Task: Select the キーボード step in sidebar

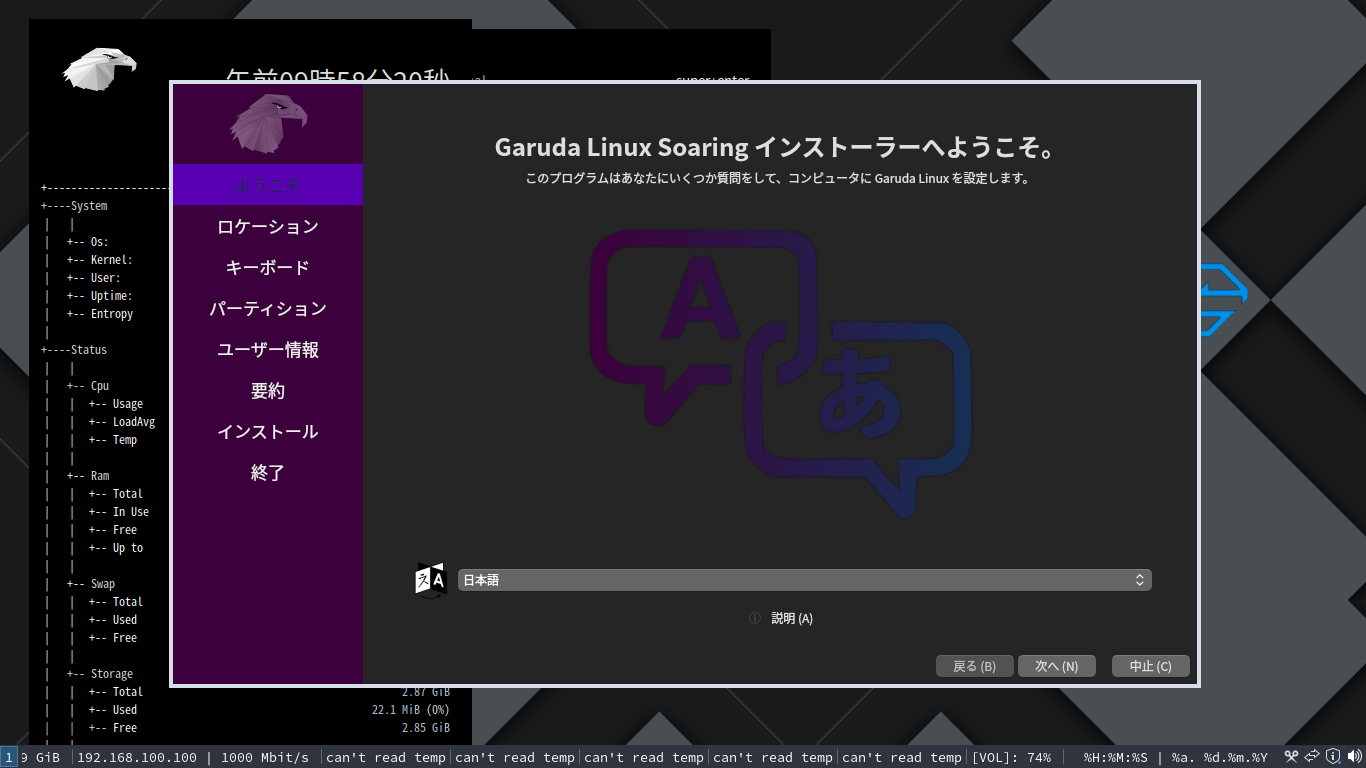Action: click(268, 268)
